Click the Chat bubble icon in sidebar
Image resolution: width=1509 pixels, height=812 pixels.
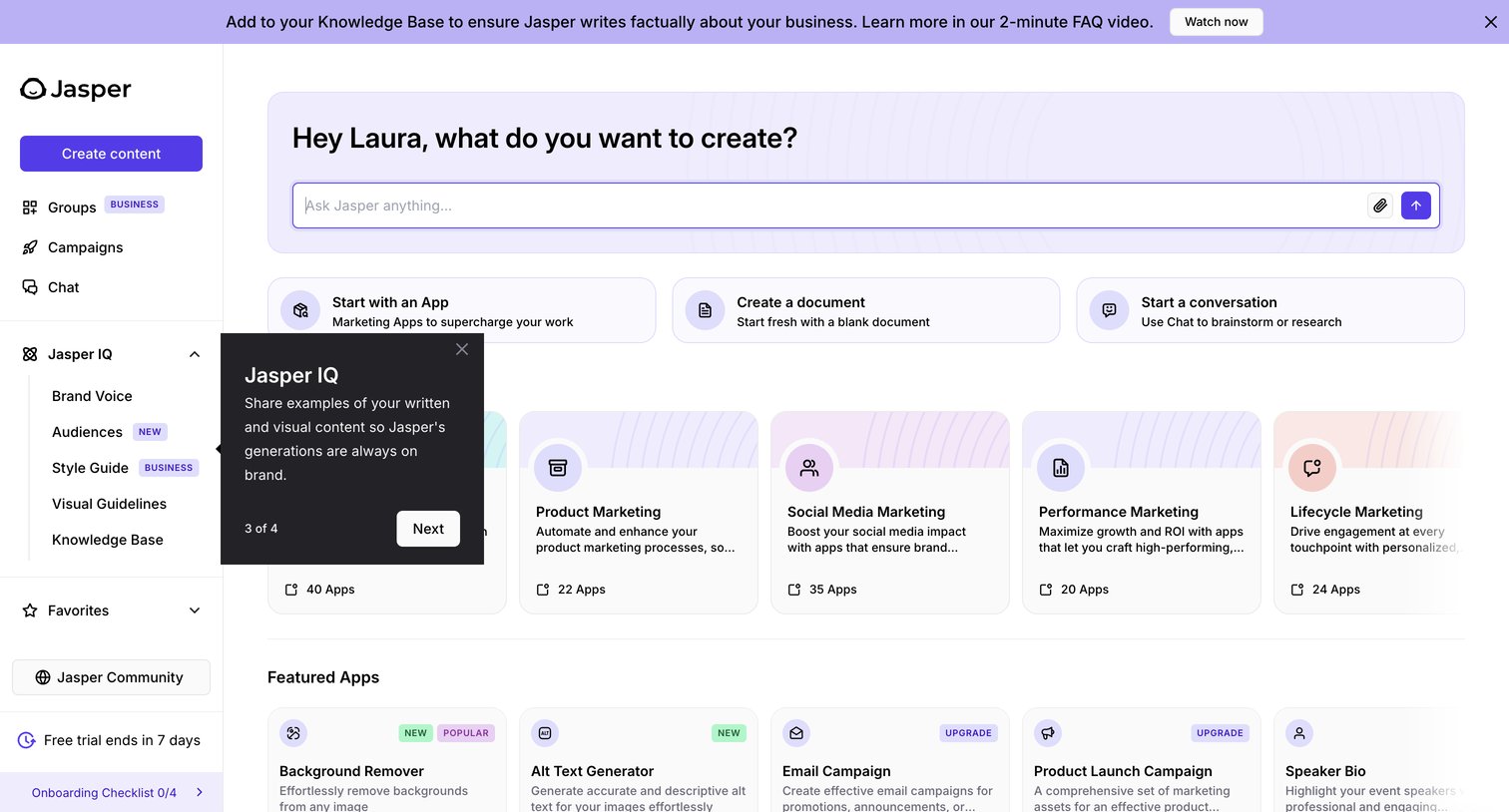coord(30,287)
